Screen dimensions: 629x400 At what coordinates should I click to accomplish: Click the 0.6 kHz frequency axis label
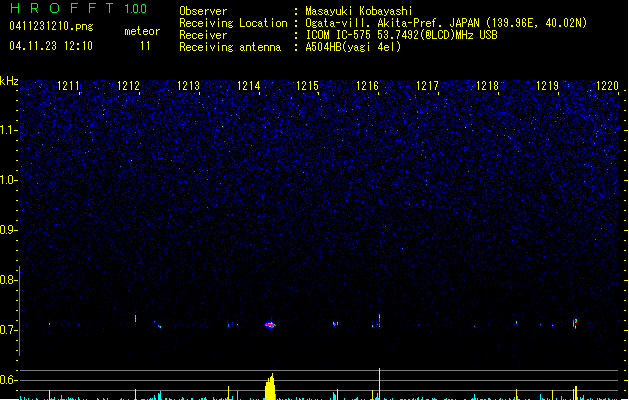(9, 380)
